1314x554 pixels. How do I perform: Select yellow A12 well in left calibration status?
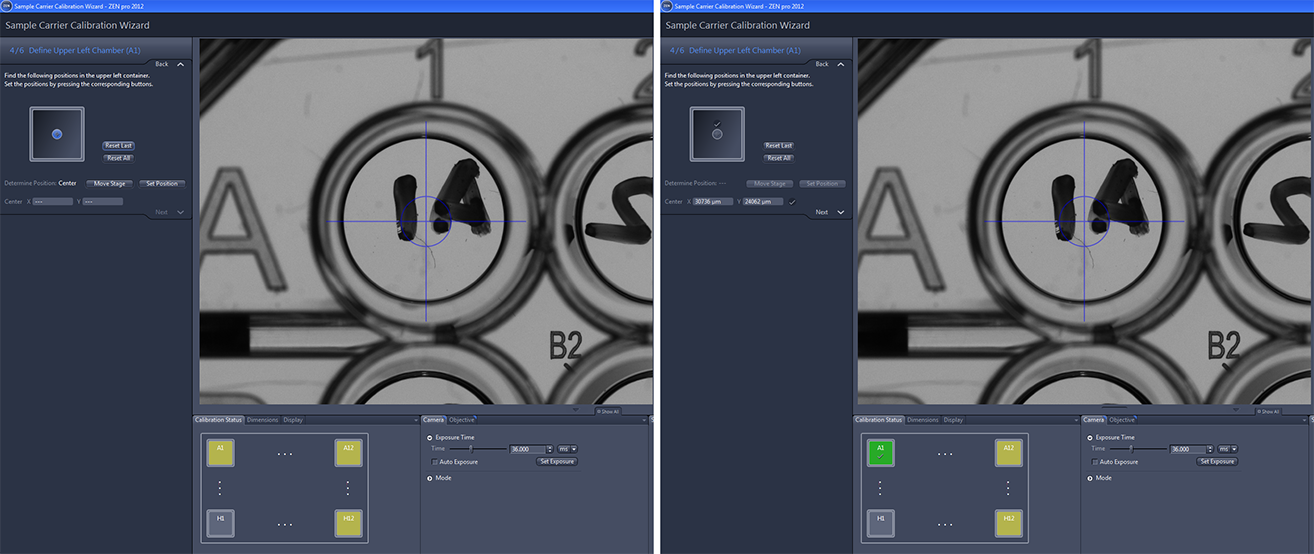(x=348, y=453)
